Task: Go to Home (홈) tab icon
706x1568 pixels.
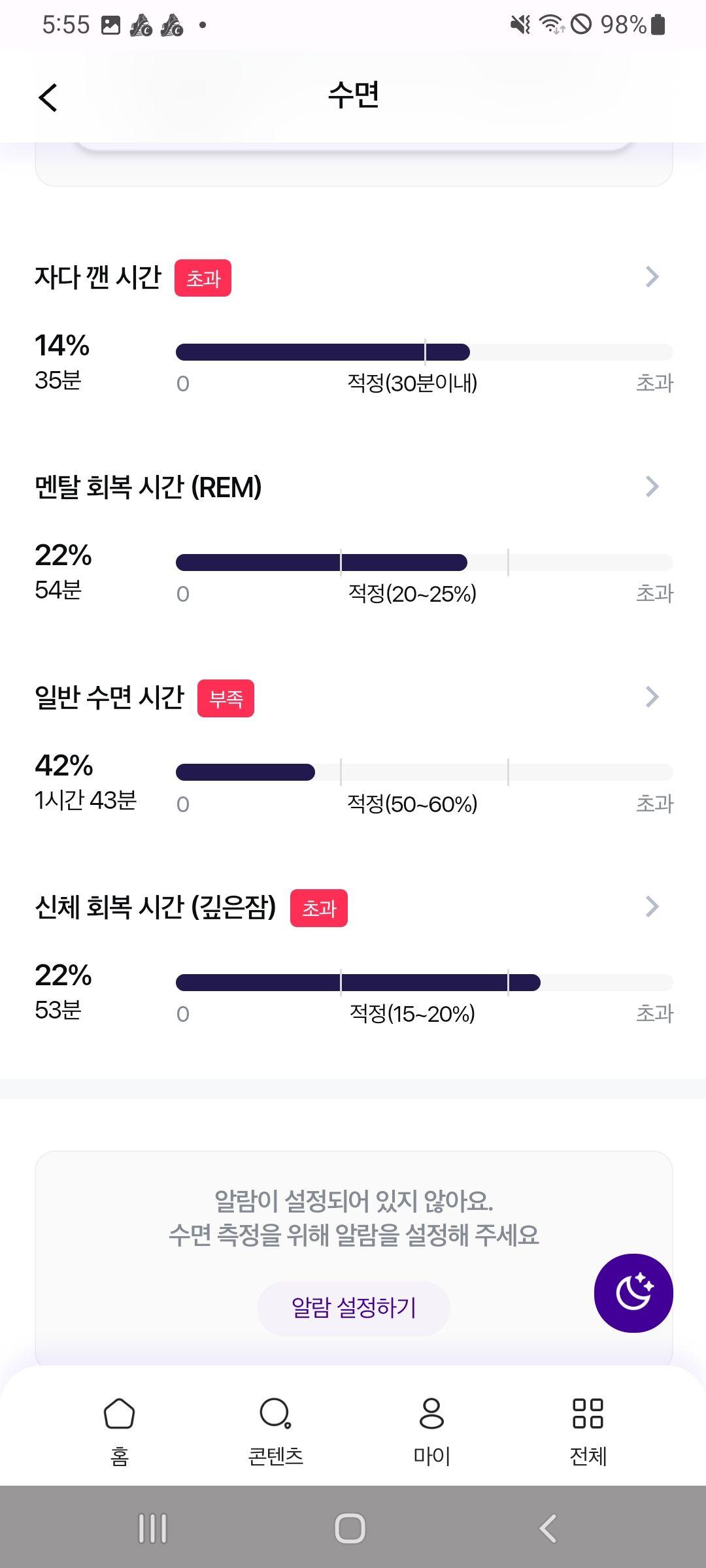Action: point(119,1414)
